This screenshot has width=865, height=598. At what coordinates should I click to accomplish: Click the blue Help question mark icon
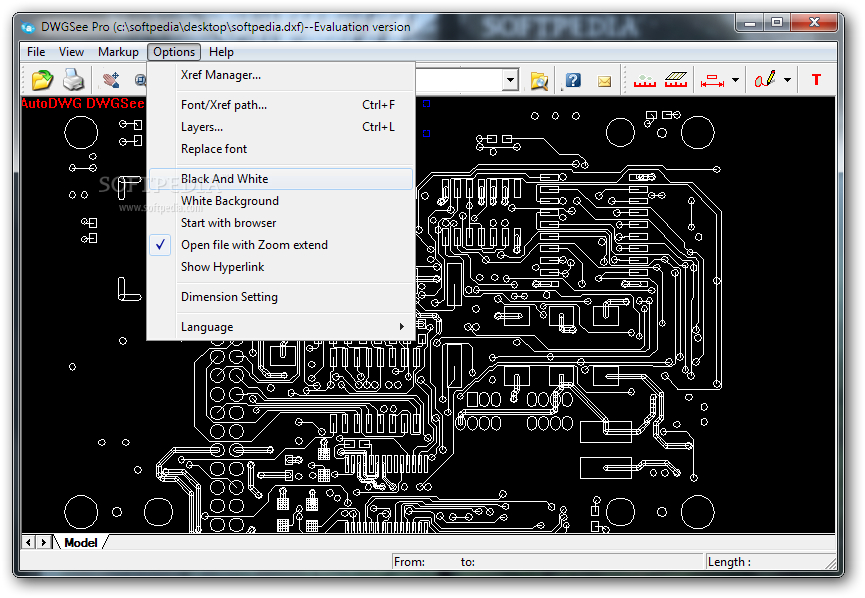[573, 81]
